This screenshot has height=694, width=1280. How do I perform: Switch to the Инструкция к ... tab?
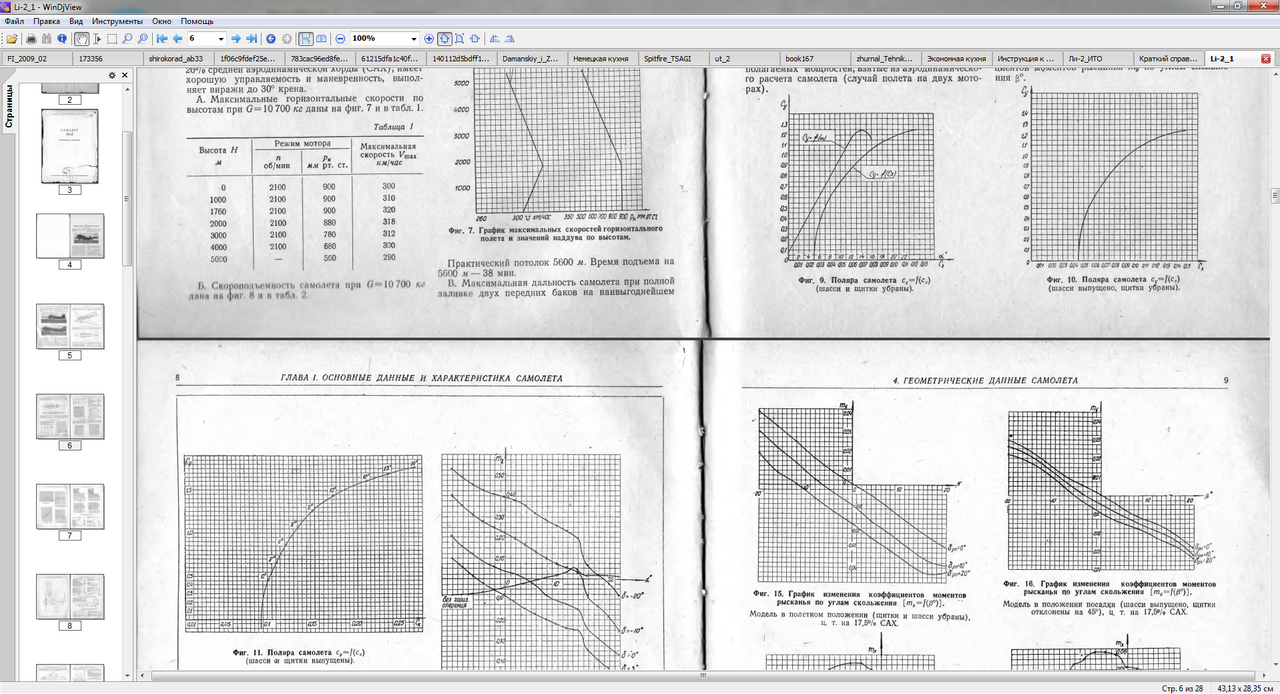[1027, 59]
